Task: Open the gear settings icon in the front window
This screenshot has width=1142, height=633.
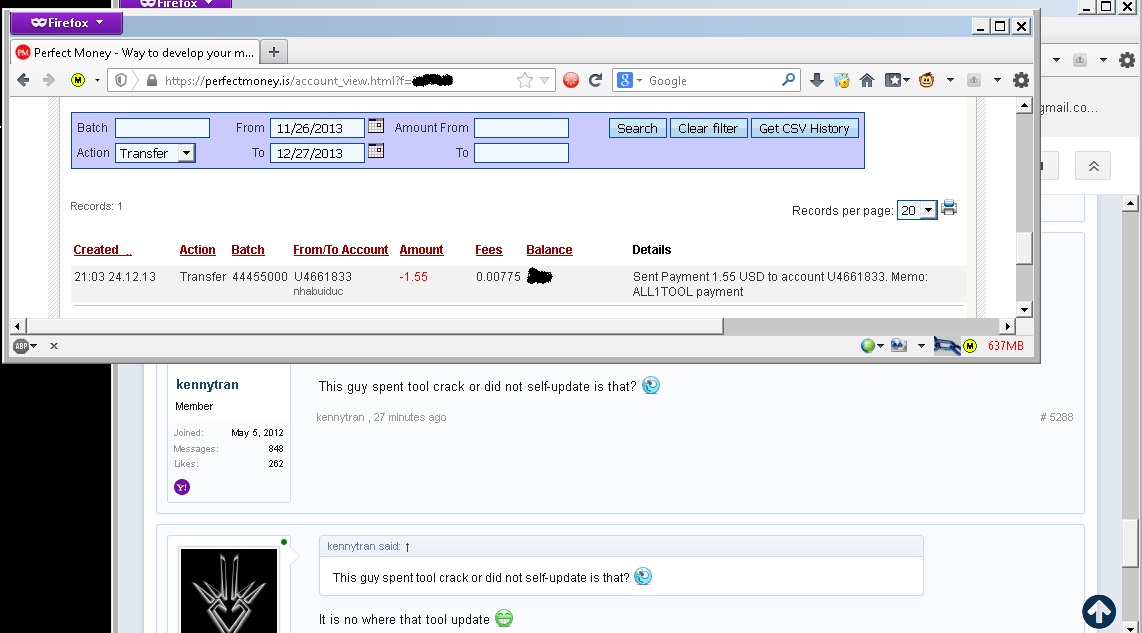Action: click(x=1021, y=80)
